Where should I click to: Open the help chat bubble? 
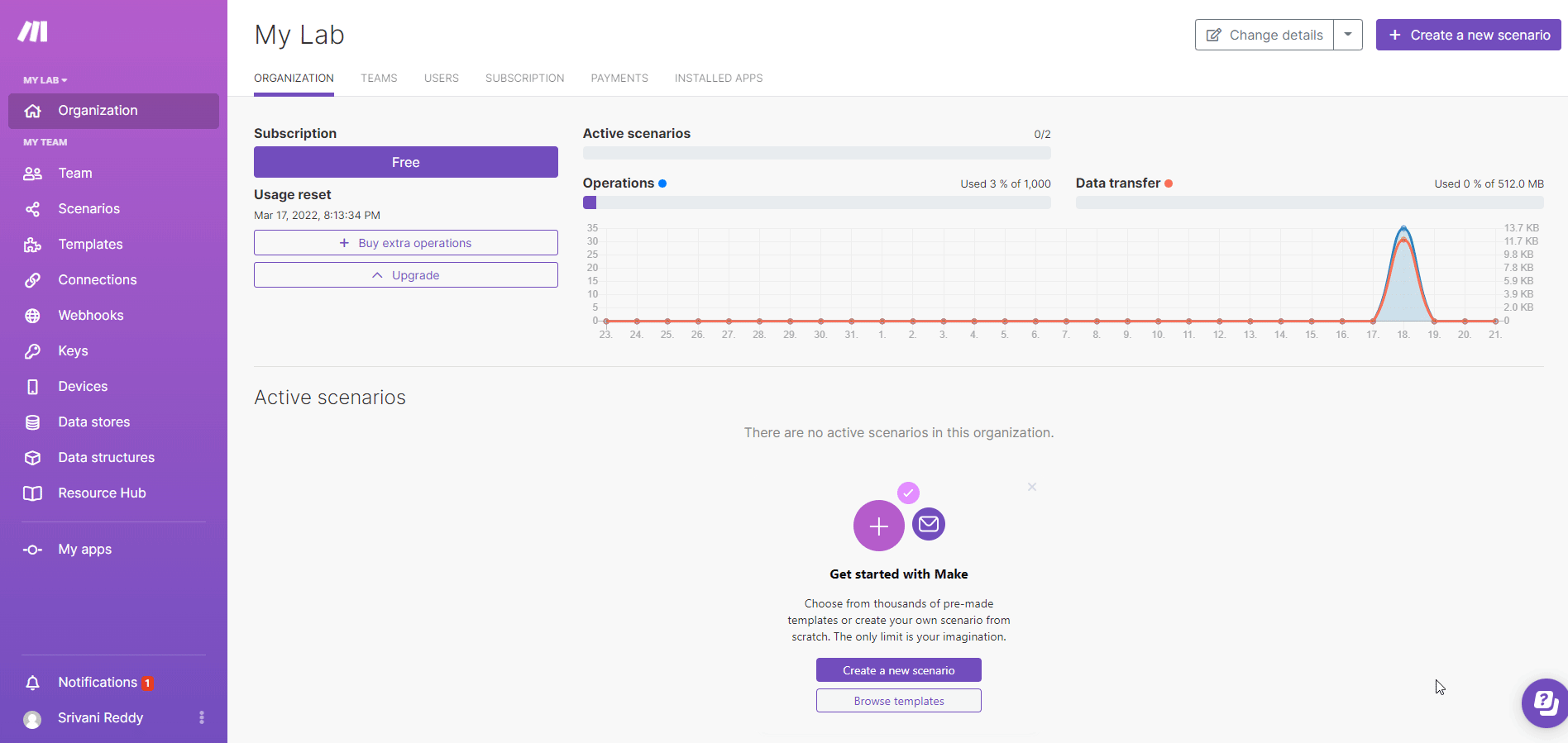1544,703
